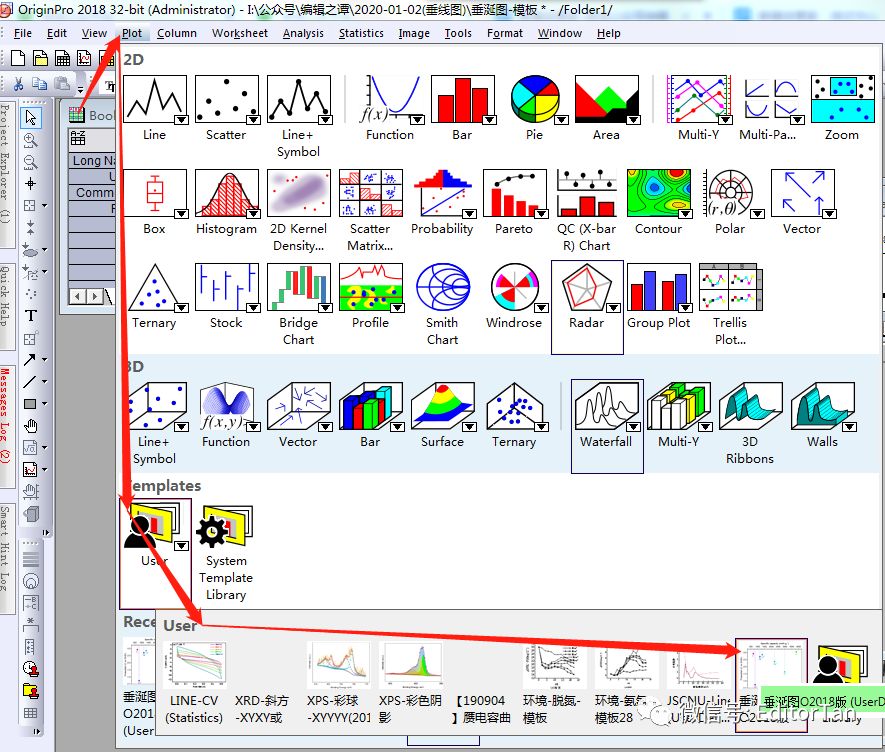Pick the Pareto chart icon
Screen dimensions: 885x752
(x=515, y=193)
